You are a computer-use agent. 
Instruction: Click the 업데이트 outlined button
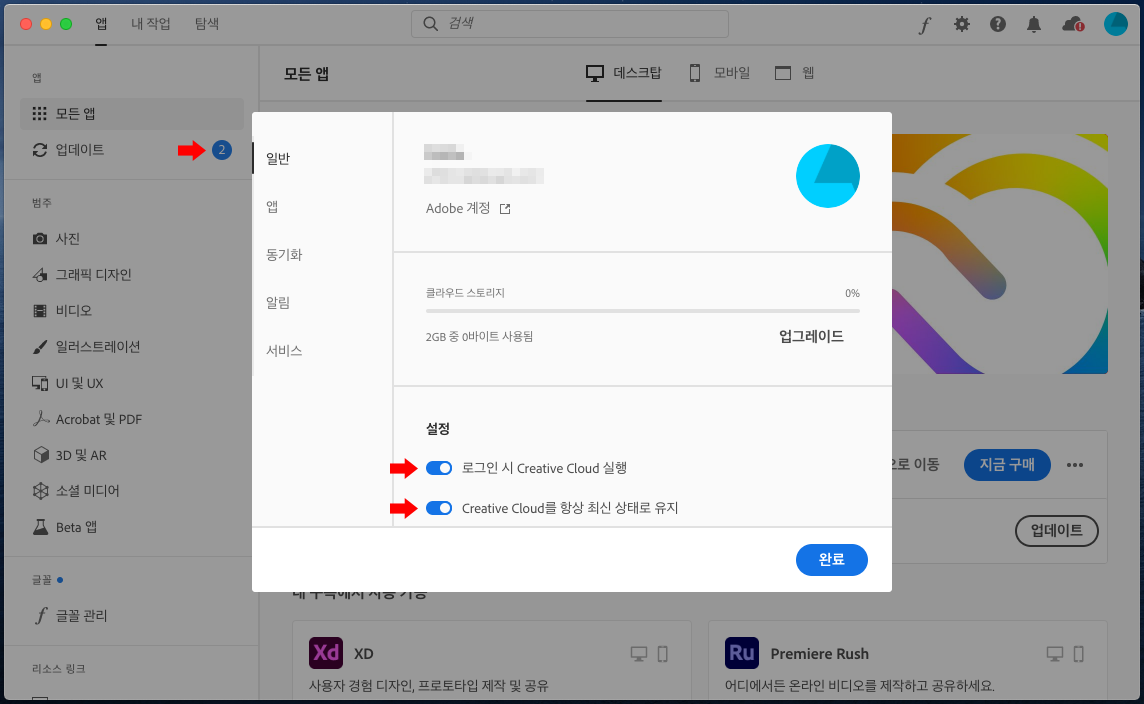tap(1056, 530)
